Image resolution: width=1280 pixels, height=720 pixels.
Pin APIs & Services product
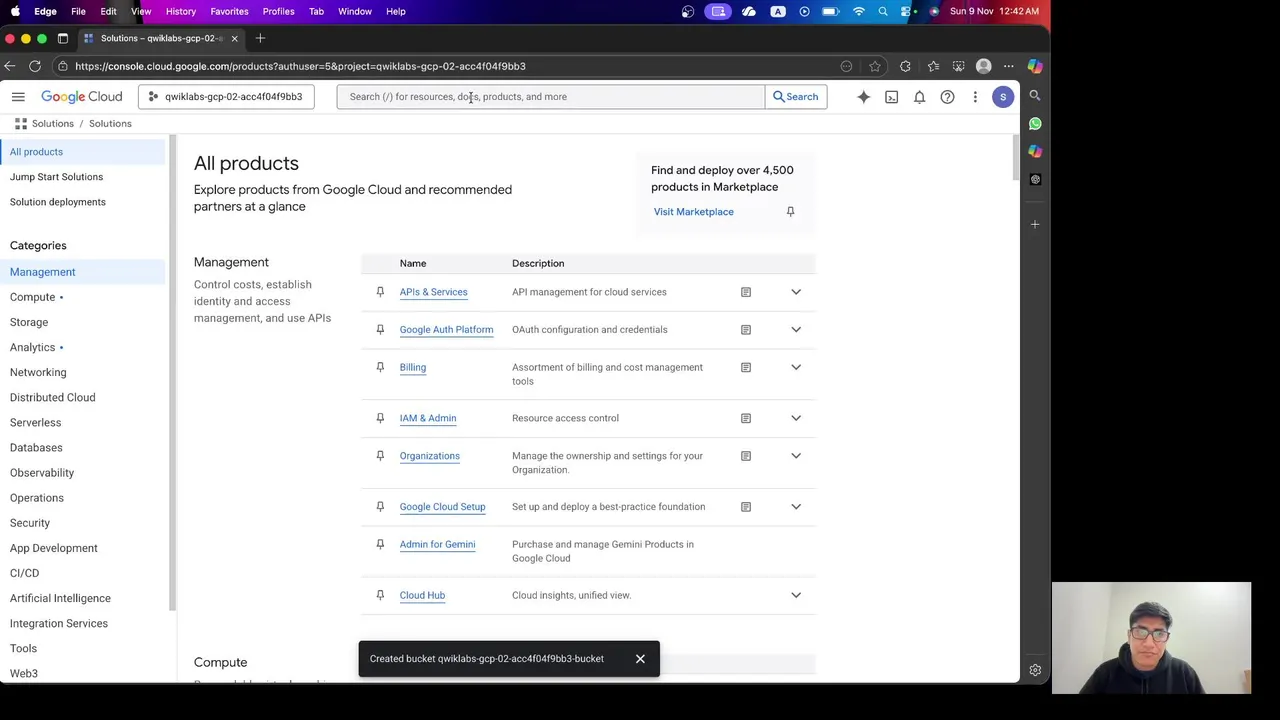[380, 292]
